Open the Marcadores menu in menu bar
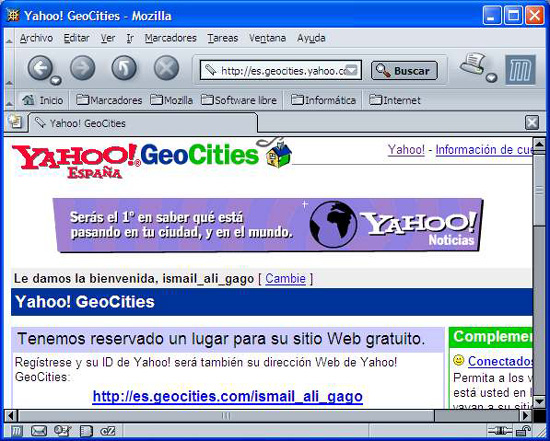 [x=170, y=38]
